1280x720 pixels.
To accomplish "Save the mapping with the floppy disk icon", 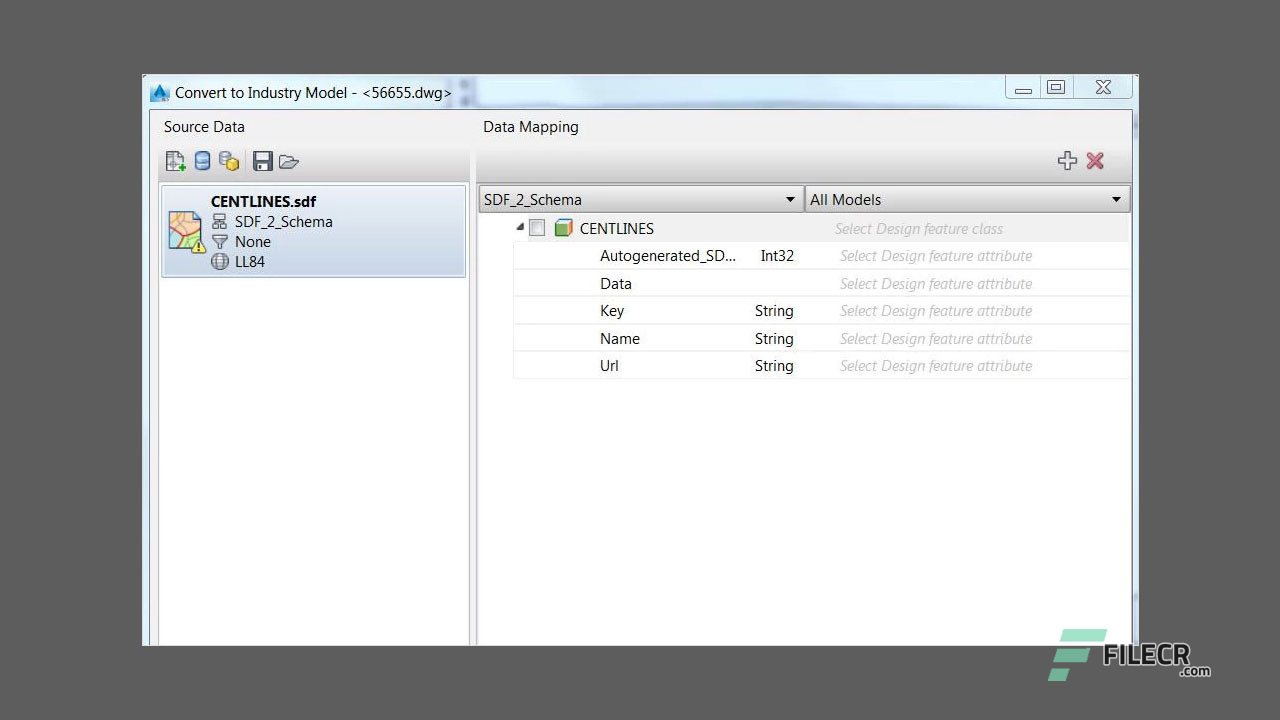I will pyautogui.click(x=263, y=161).
